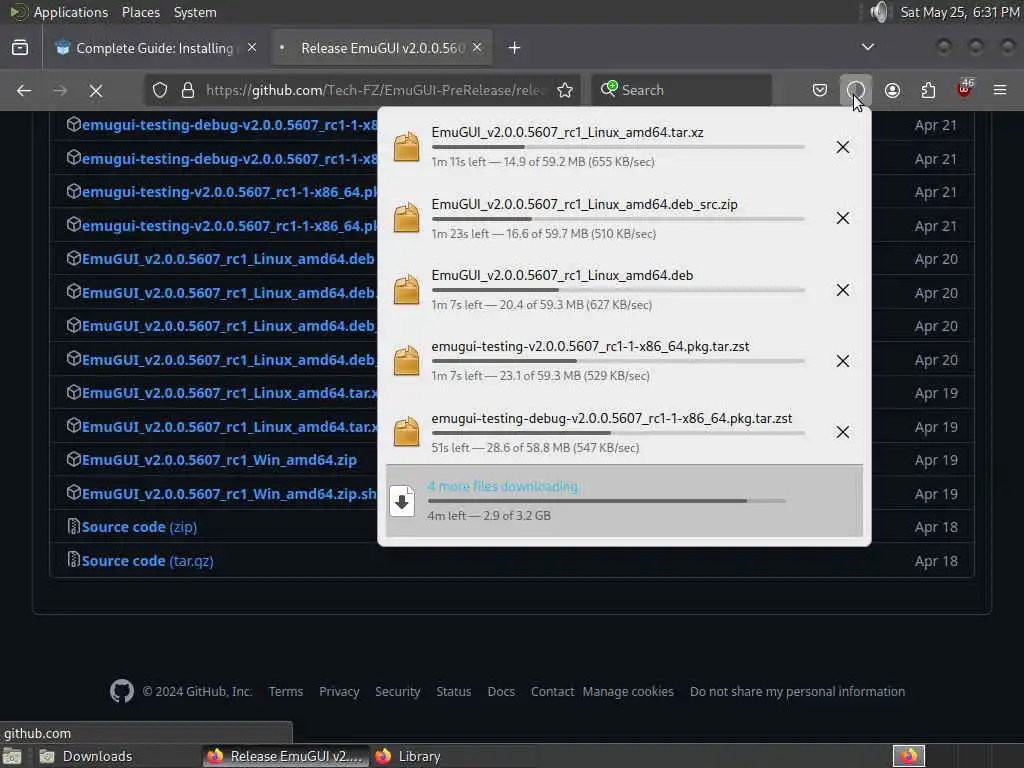Stop loading the page
This screenshot has width=1024, height=768.
point(96,90)
